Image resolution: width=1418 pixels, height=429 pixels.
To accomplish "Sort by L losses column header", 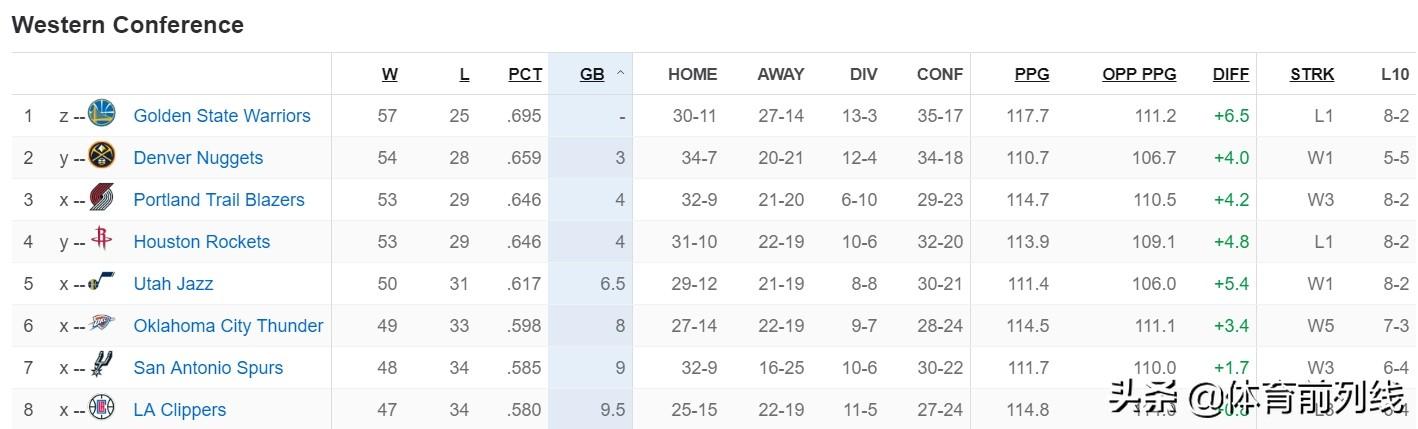I will click(464, 74).
